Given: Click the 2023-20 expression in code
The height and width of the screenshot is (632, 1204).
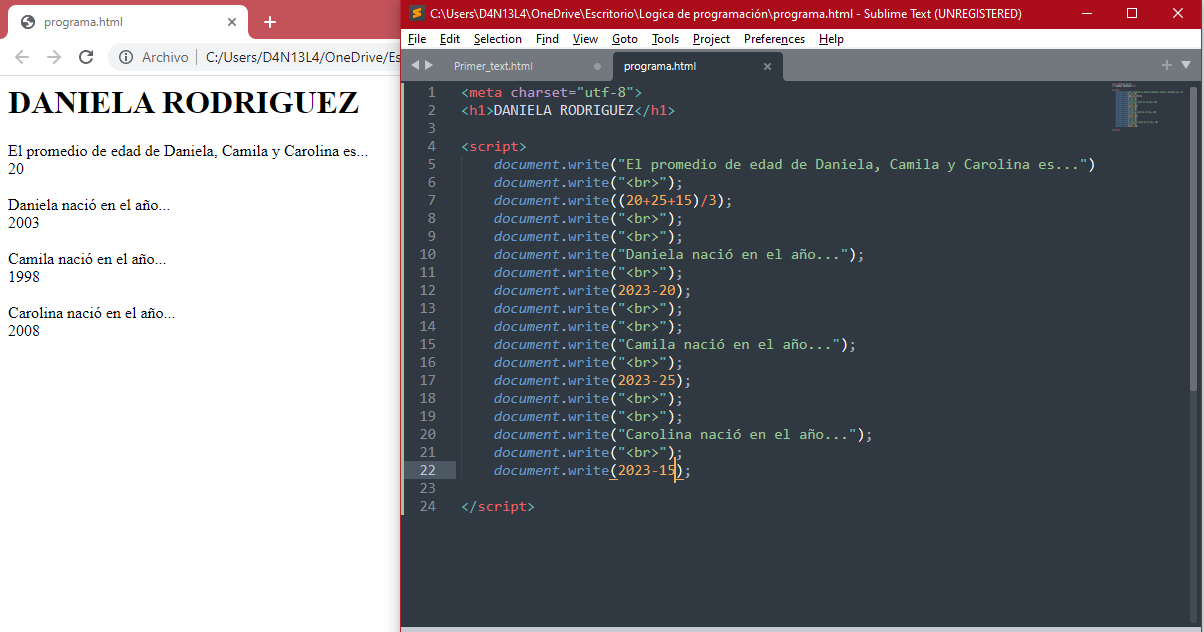Looking at the screenshot, I should point(648,290).
